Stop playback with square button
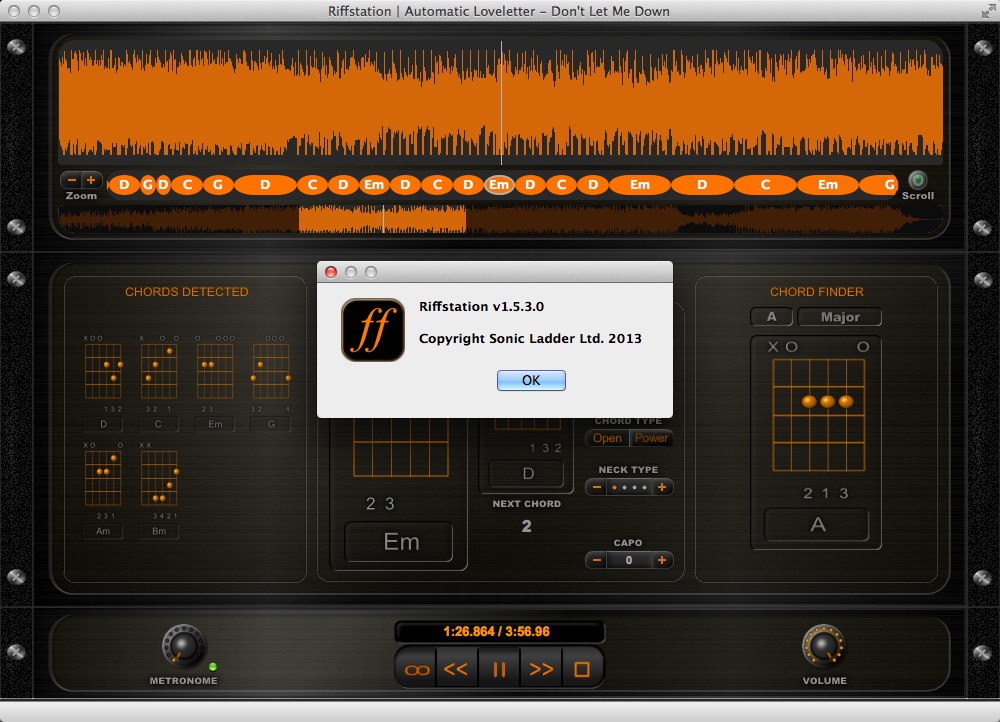 pyautogui.click(x=582, y=669)
